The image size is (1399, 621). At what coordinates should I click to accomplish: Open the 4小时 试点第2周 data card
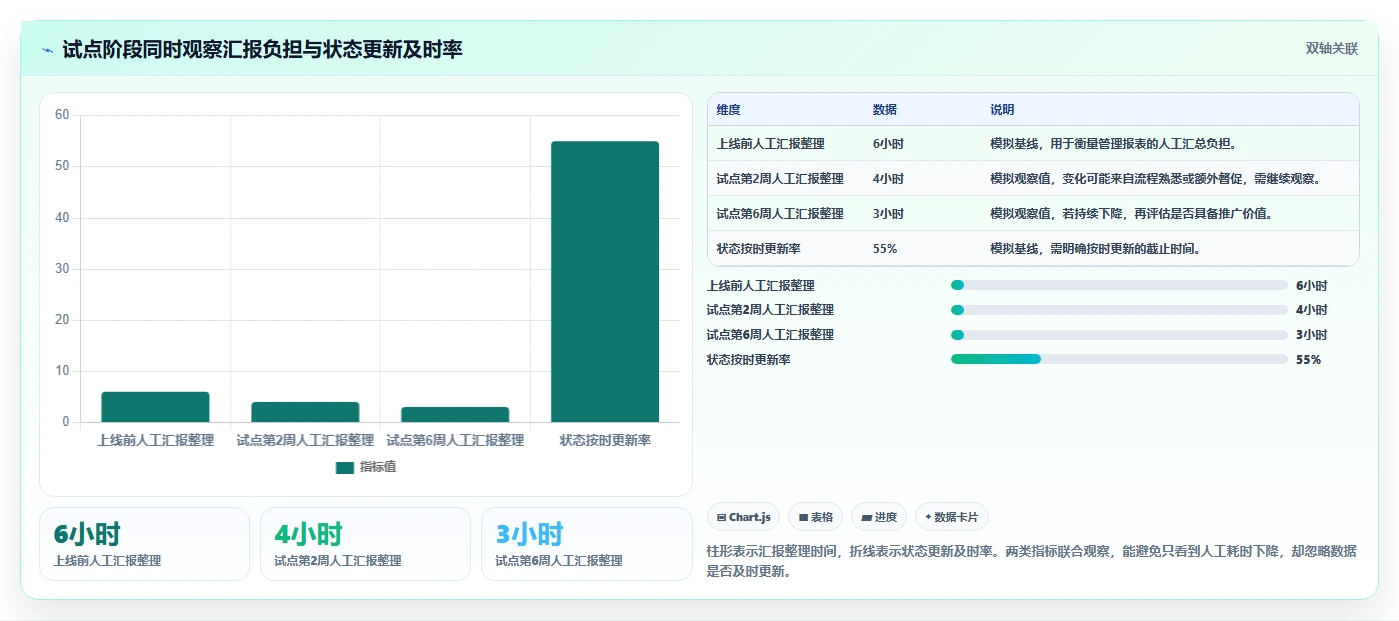coord(365,544)
